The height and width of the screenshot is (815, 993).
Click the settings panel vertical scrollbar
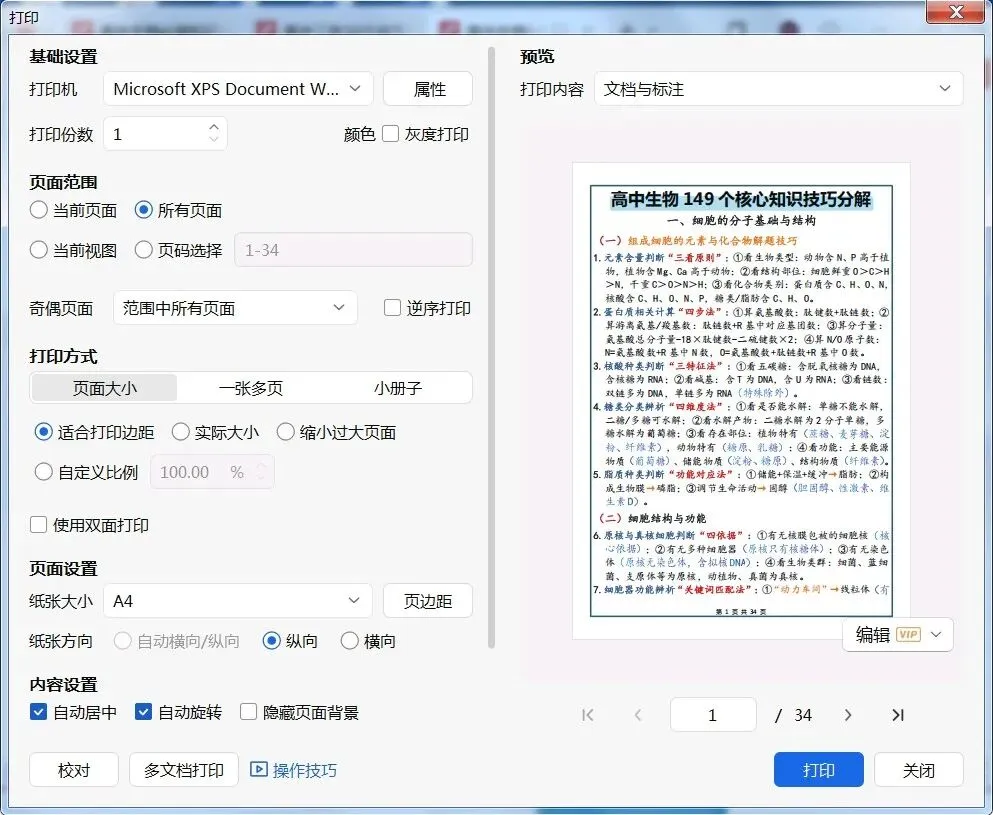click(491, 348)
